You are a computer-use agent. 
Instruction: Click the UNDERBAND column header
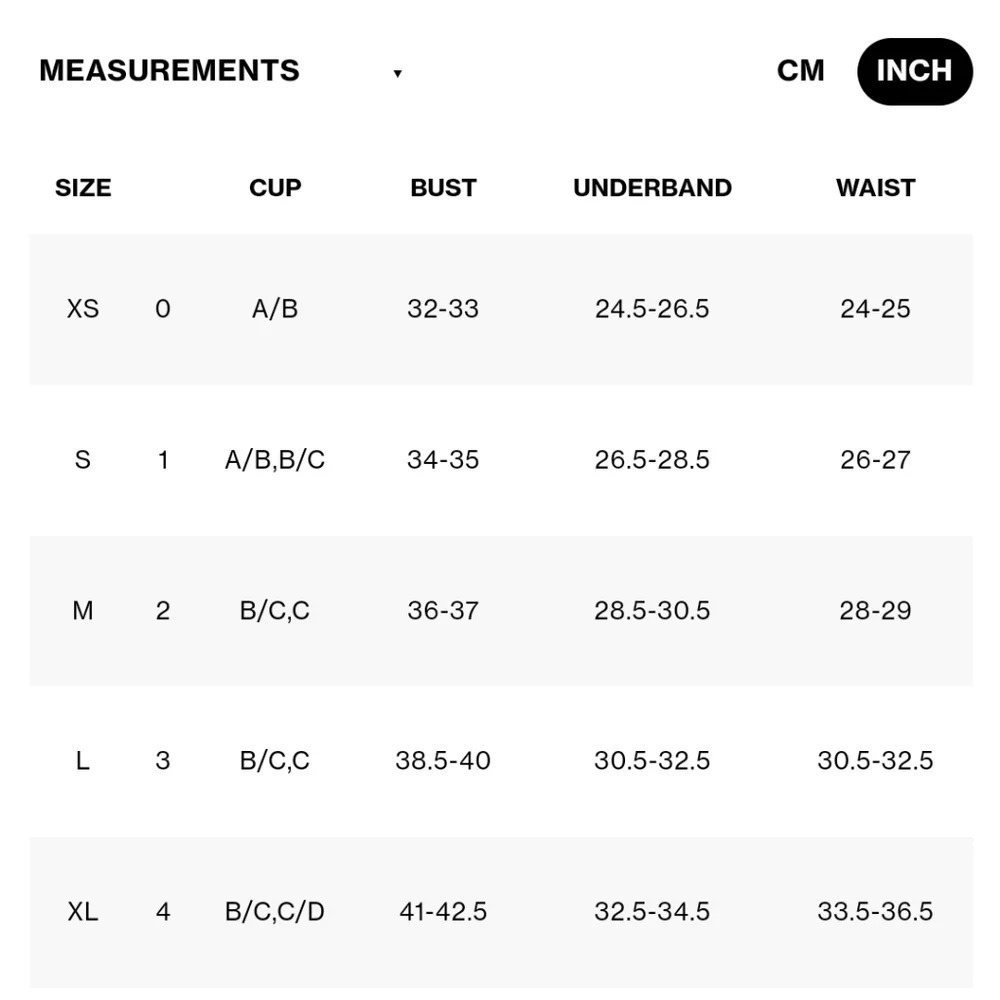point(652,188)
